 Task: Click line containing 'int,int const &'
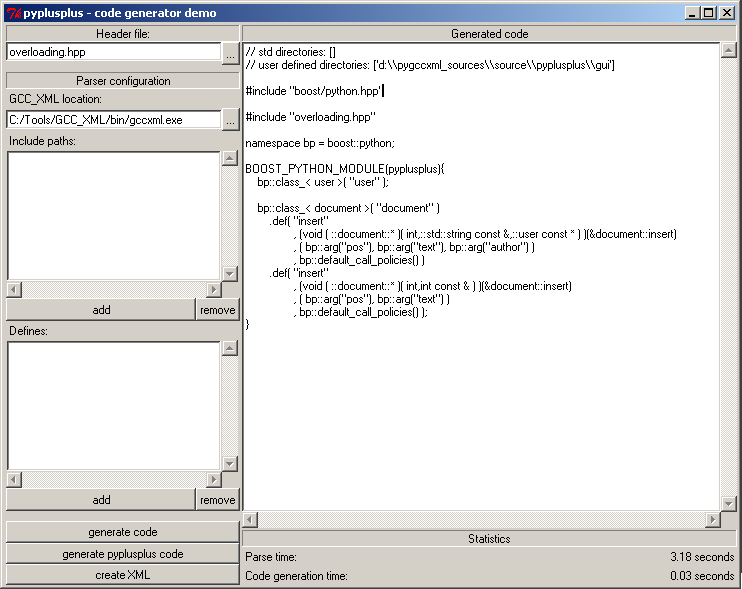click(x=433, y=286)
